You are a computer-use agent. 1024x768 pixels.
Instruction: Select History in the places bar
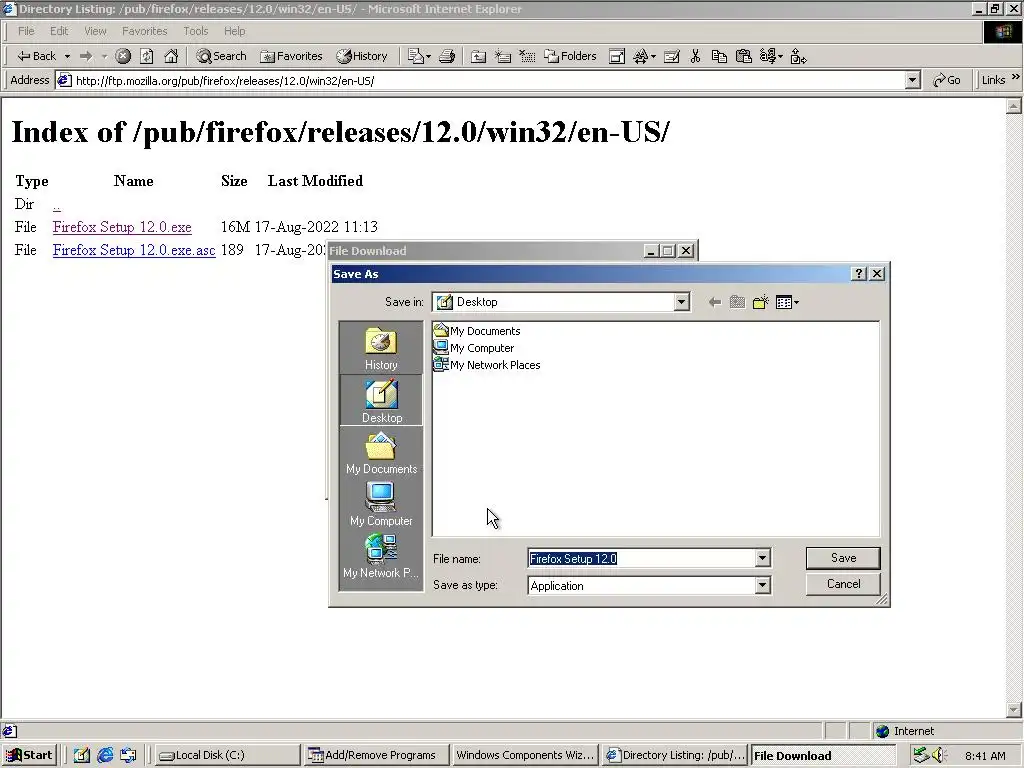click(381, 348)
